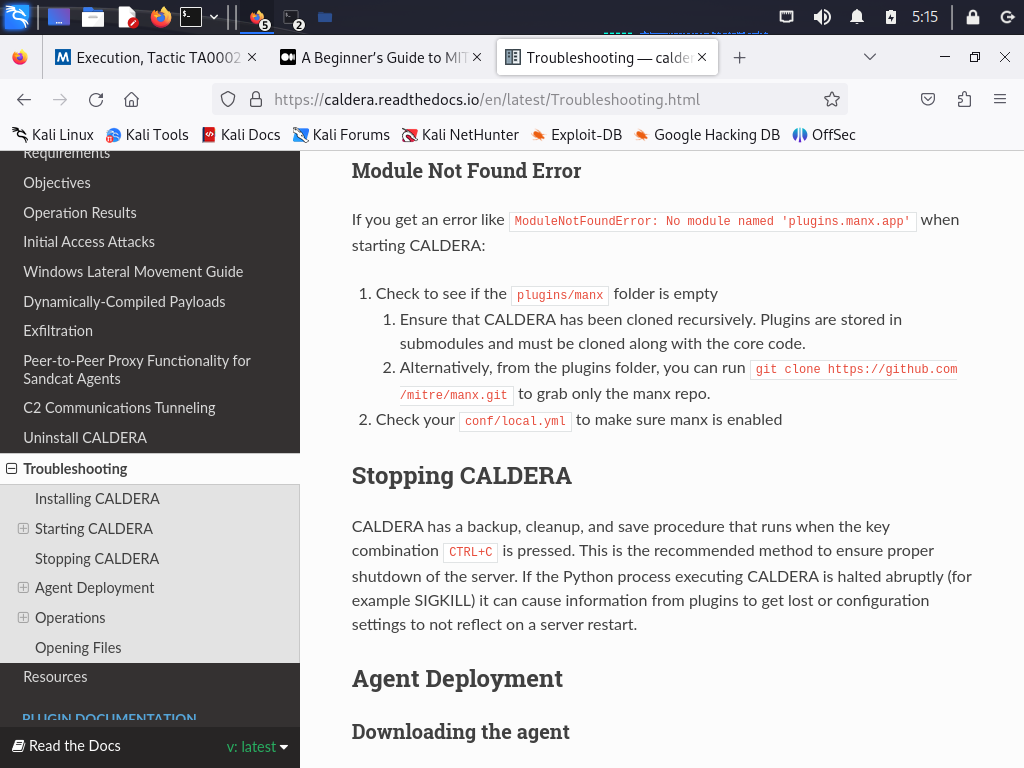Select Stopping CALDERA in the sidebar
Viewport: 1024px width, 768px height.
click(96, 558)
